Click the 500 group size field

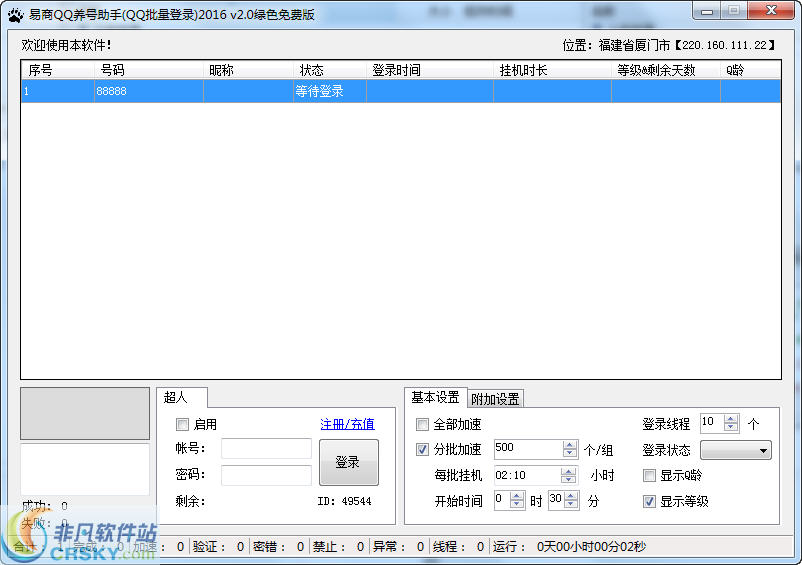[528, 449]
